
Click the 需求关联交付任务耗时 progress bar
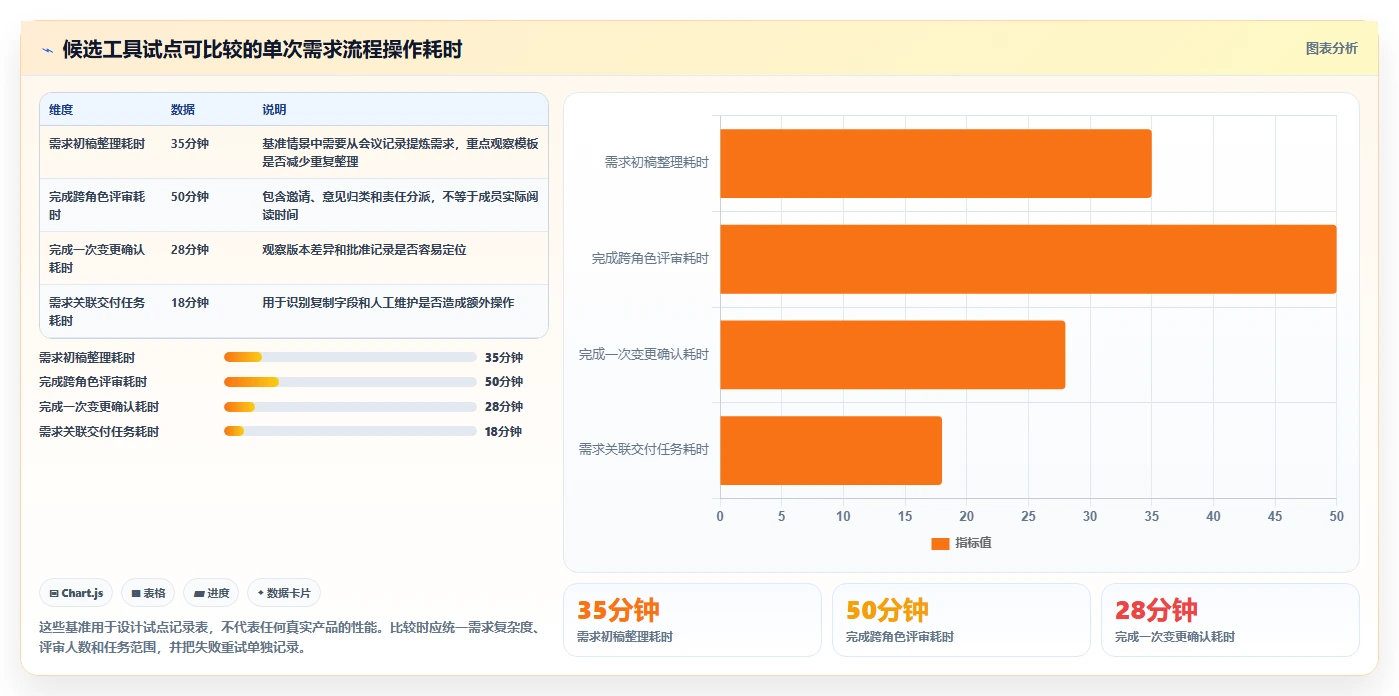pos(350,431)
